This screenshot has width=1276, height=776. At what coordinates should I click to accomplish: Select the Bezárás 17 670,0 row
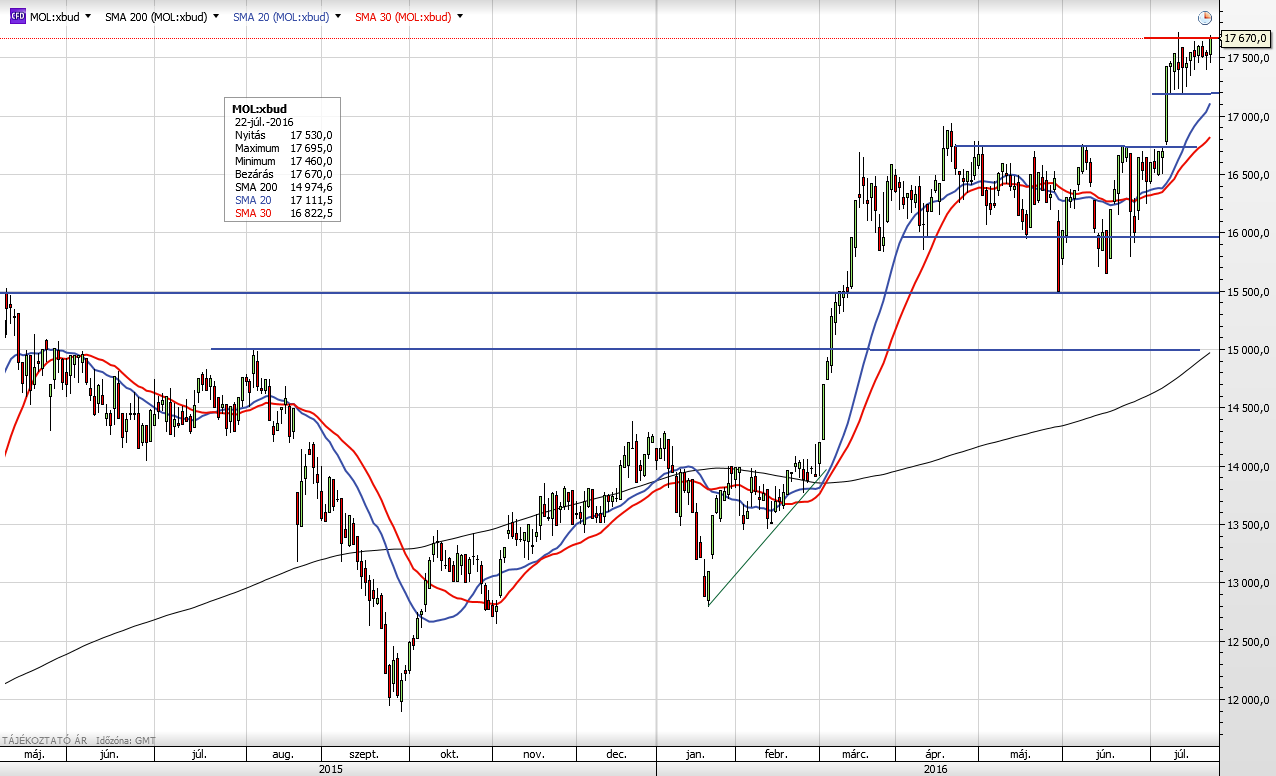tap(283, 174)
